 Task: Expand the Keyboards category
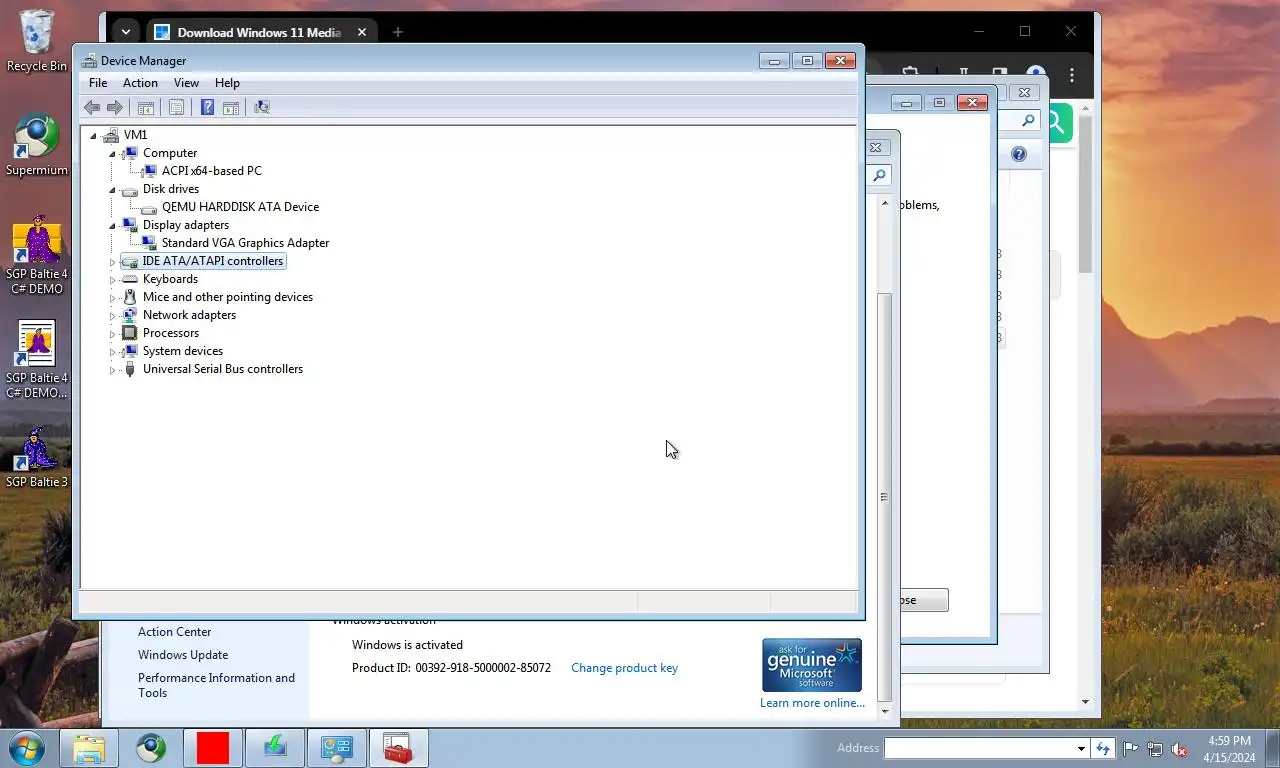pos(112,279)
